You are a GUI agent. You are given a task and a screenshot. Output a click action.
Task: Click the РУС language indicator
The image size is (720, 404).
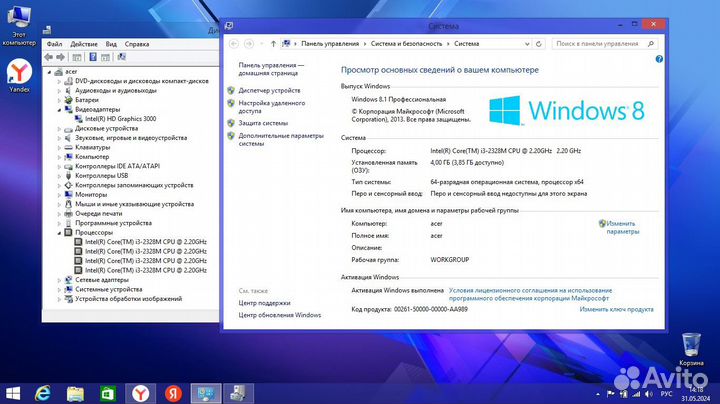[x=666, y=394]
